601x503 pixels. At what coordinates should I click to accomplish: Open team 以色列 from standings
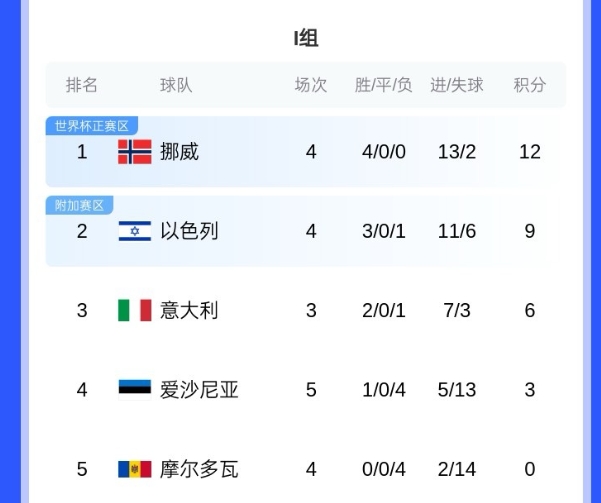[x=189, y=231]
